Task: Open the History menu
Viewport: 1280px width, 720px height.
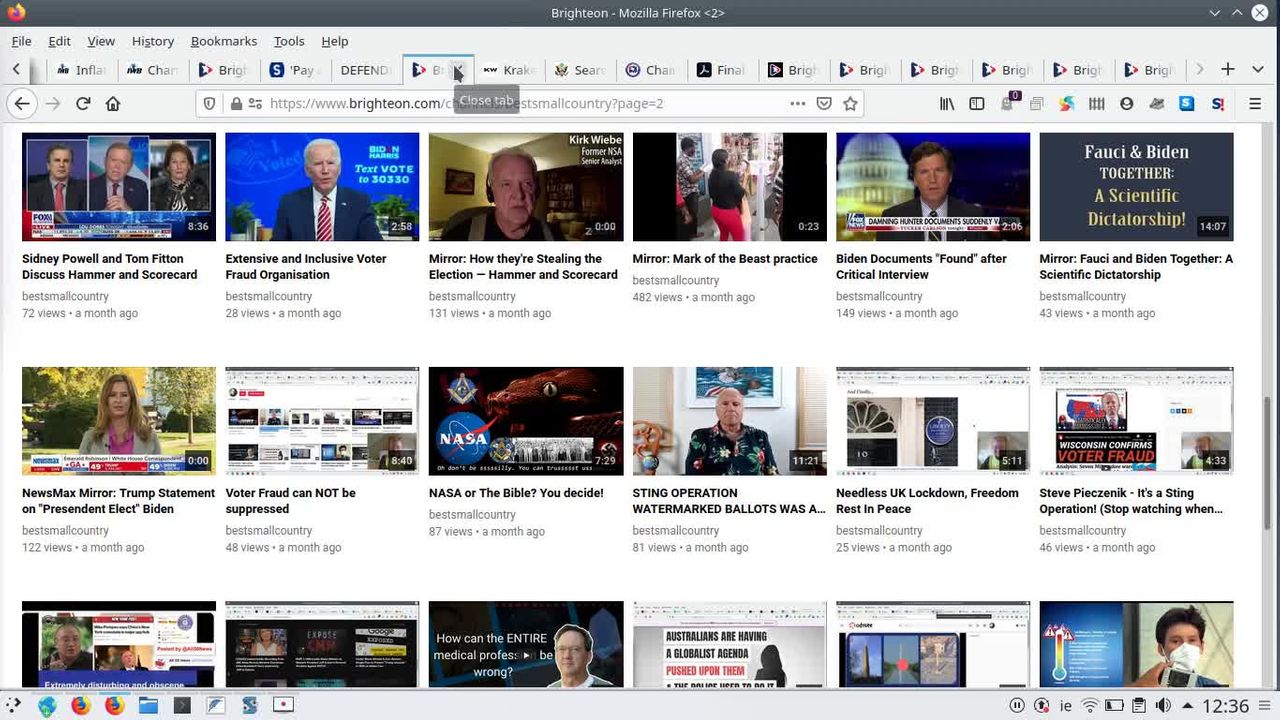Action: tap(152, 41)
